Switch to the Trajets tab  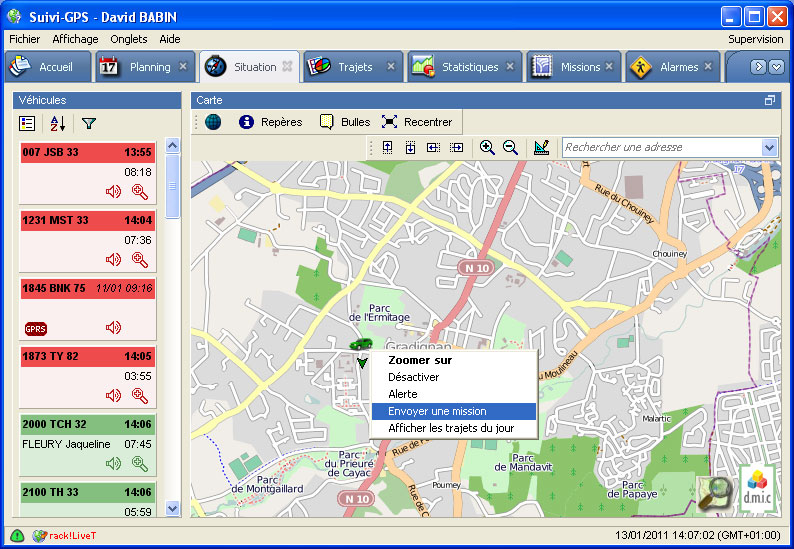click(x=352, y=66)
